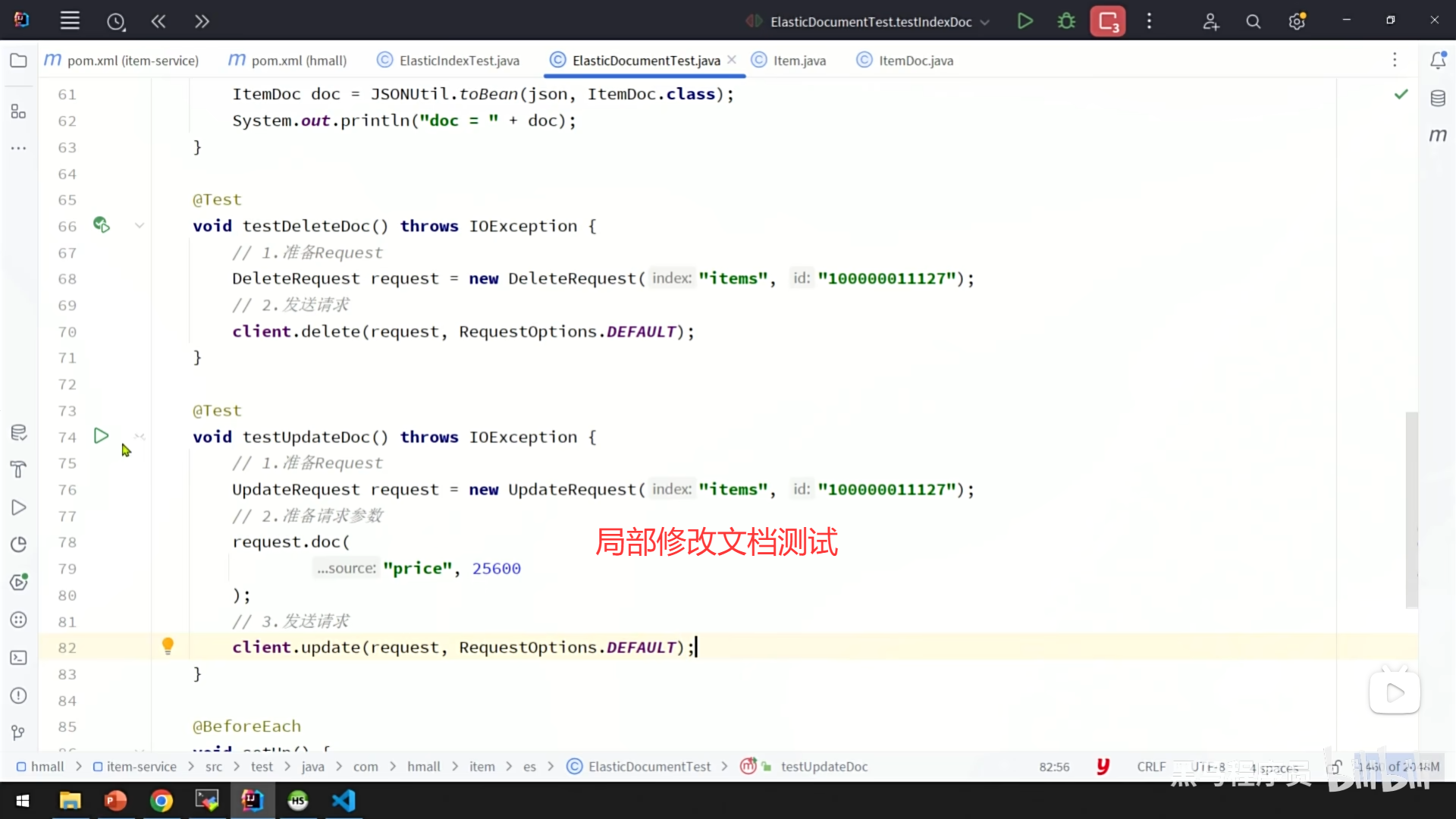Click the Debug bug icon
The width and height of the screenshot is (1456, 819).
[1066, 21]
